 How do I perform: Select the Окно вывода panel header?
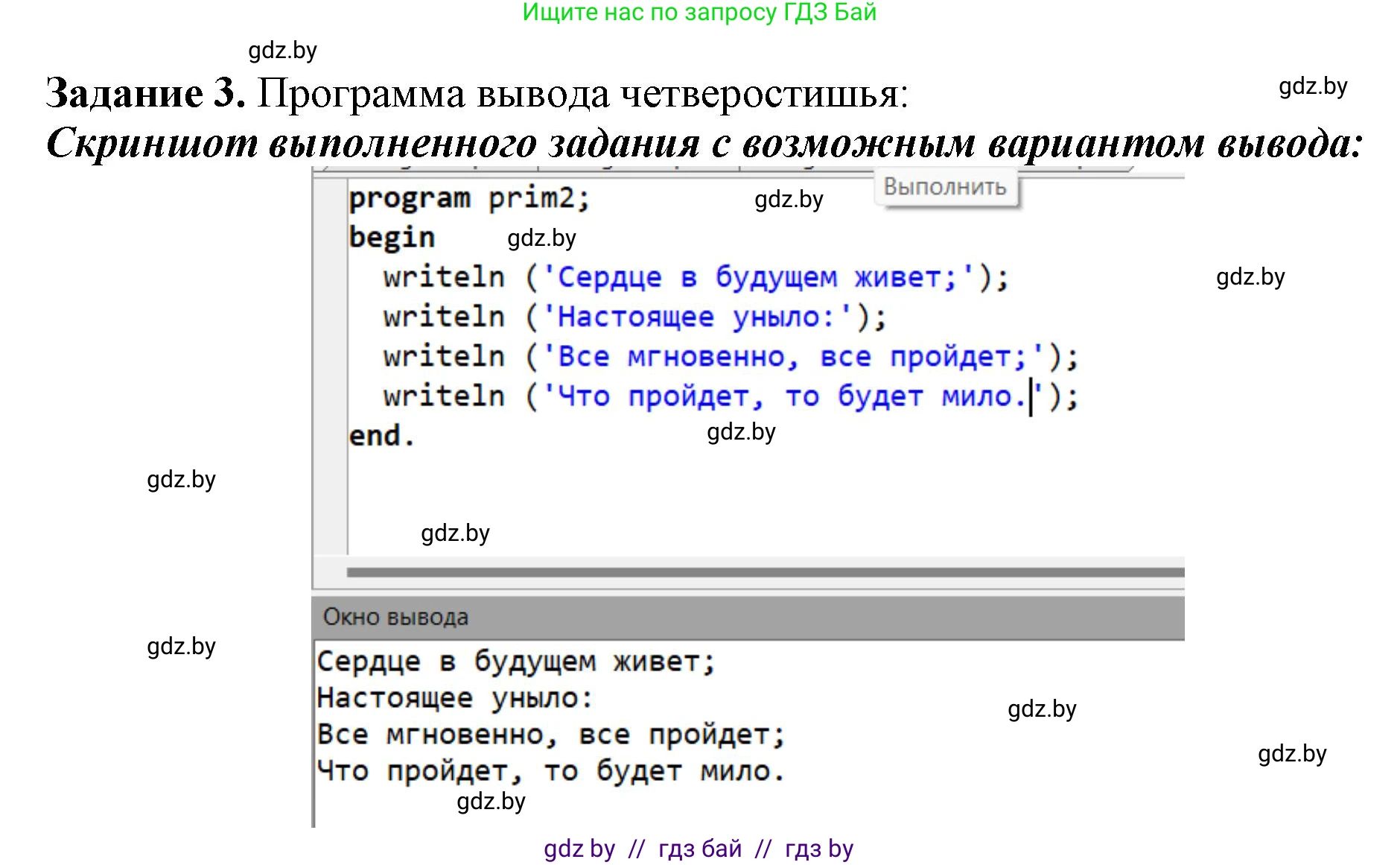pyautogui.click(x=748, y=617)
